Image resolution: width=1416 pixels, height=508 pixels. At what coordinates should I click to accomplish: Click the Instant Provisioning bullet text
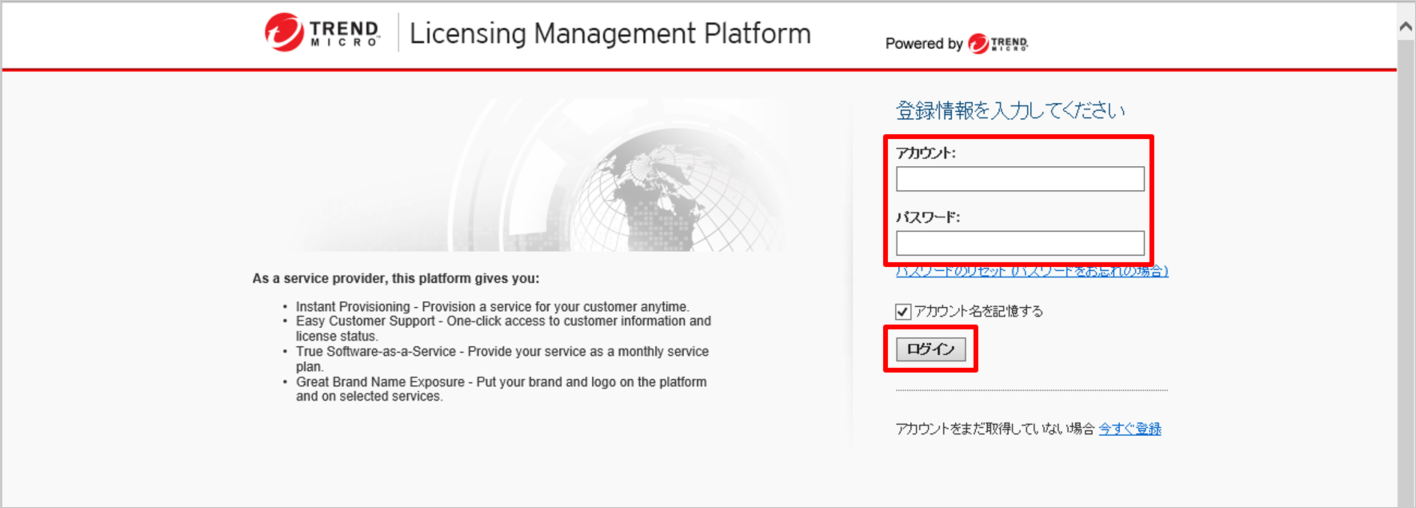click(492, 306)
